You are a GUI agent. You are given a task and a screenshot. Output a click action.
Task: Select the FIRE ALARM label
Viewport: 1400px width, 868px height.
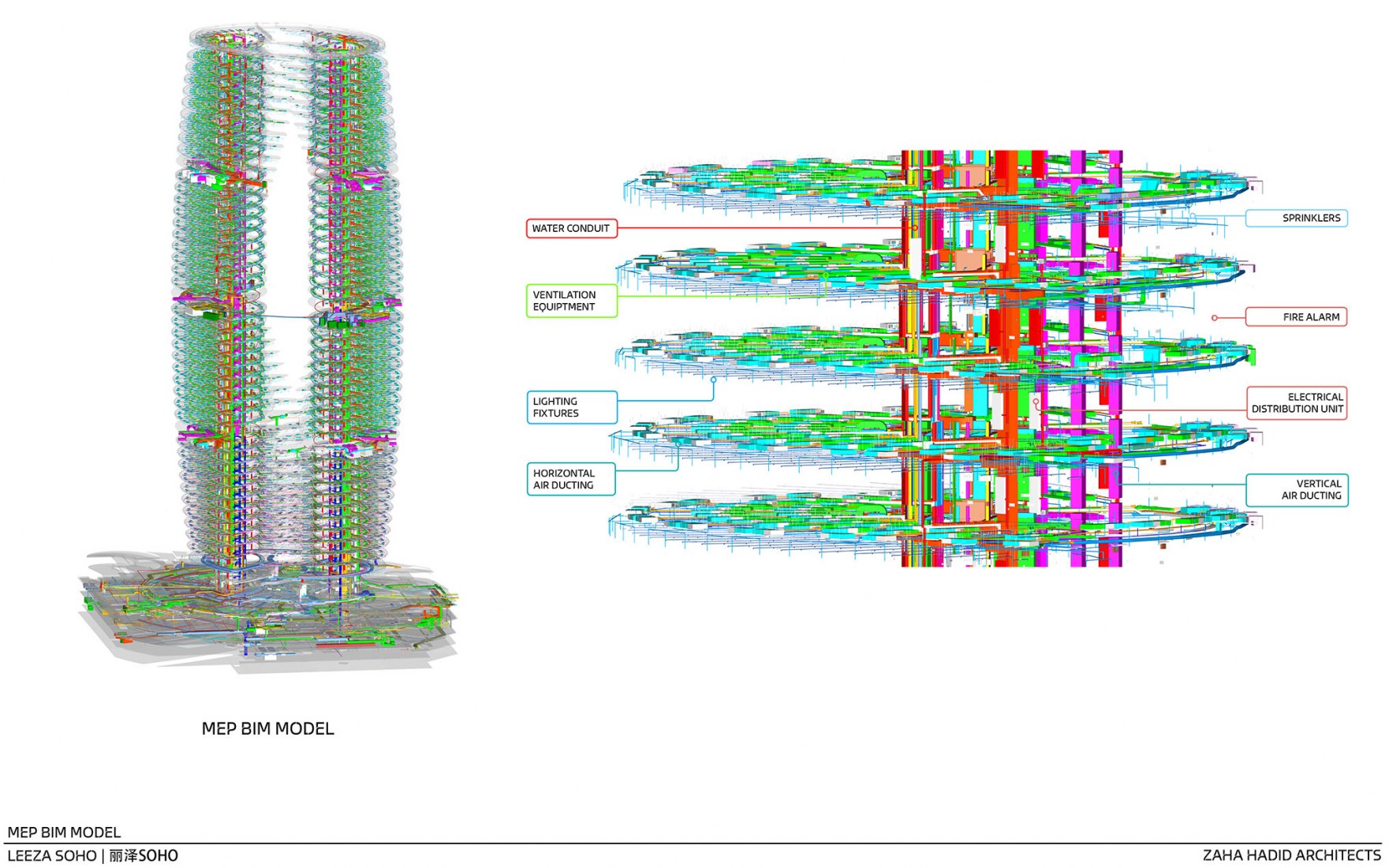pos(1297,317)
